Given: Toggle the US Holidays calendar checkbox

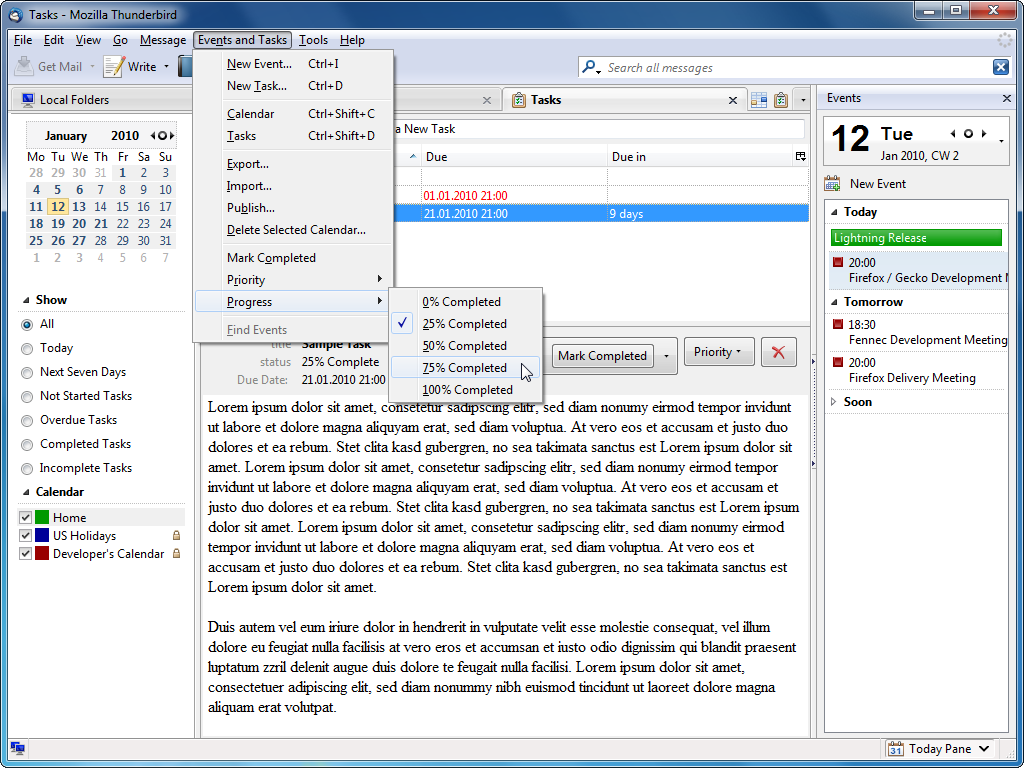Looking at the screenshot, I should tap(26, 536).
